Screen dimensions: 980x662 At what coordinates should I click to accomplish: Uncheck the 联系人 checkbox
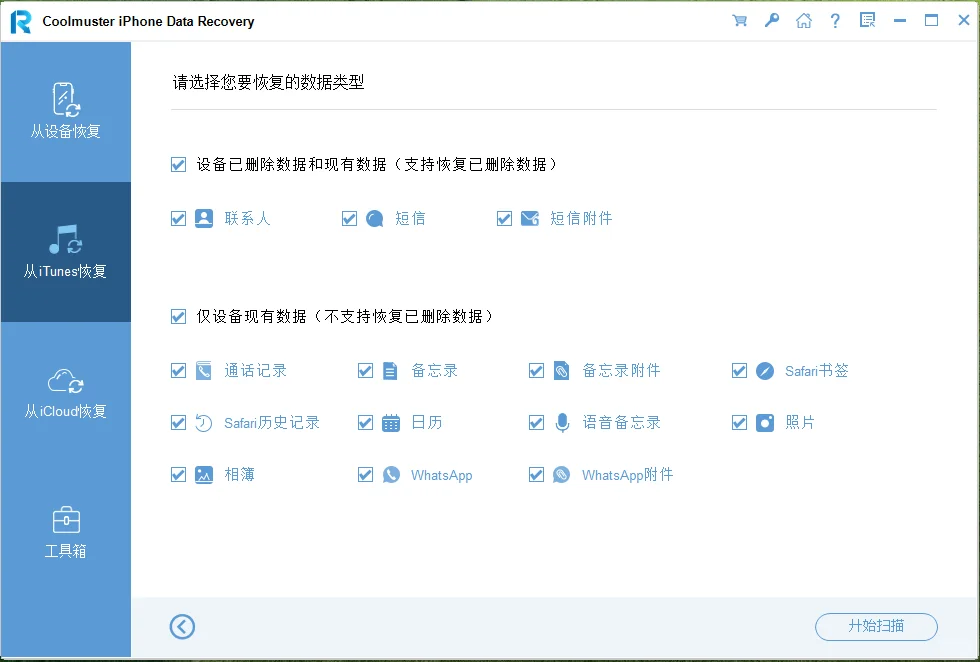pyautogui.click(x=178, y=218)
